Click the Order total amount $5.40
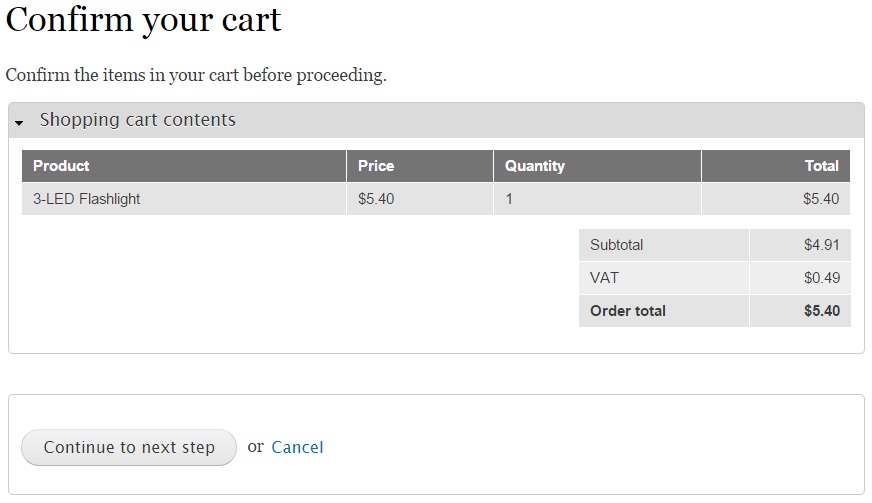The height and width of the screenshot is (503, 872). (x=821, y=310)
